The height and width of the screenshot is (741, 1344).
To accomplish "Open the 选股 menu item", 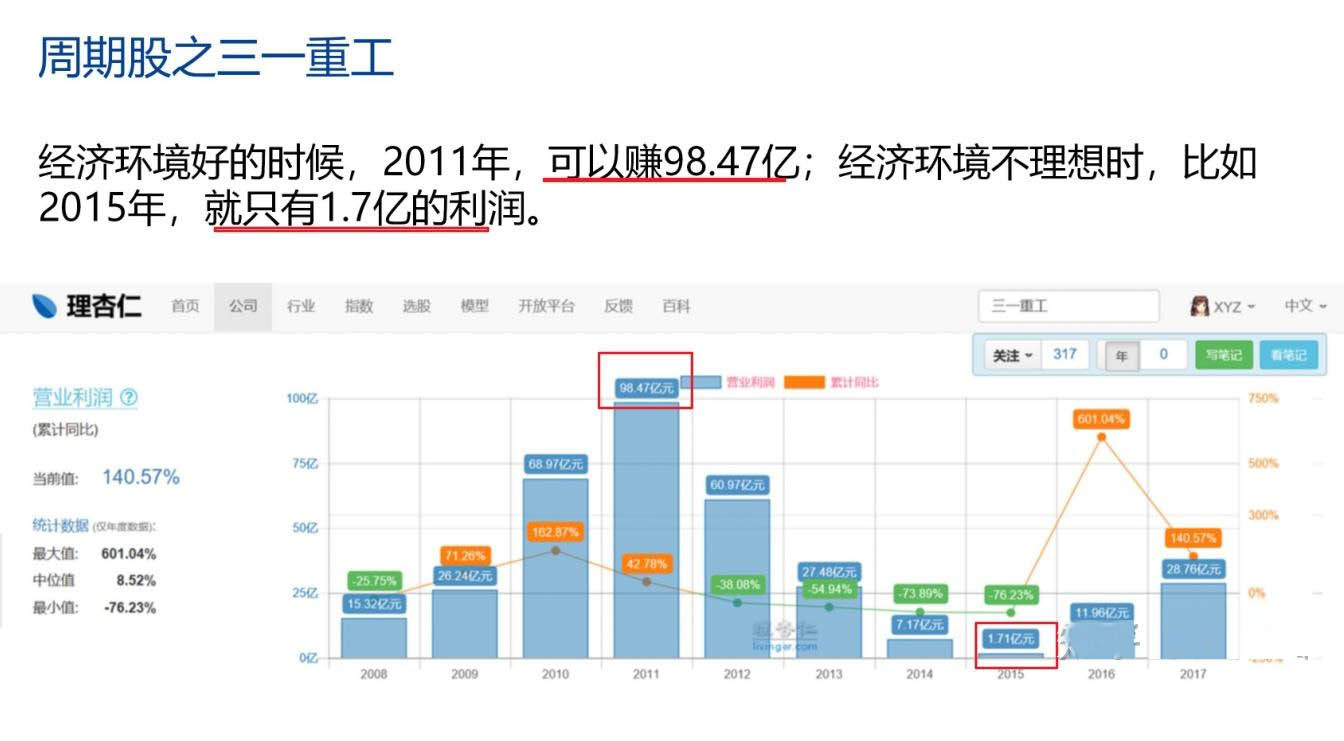I will [416, 306].
